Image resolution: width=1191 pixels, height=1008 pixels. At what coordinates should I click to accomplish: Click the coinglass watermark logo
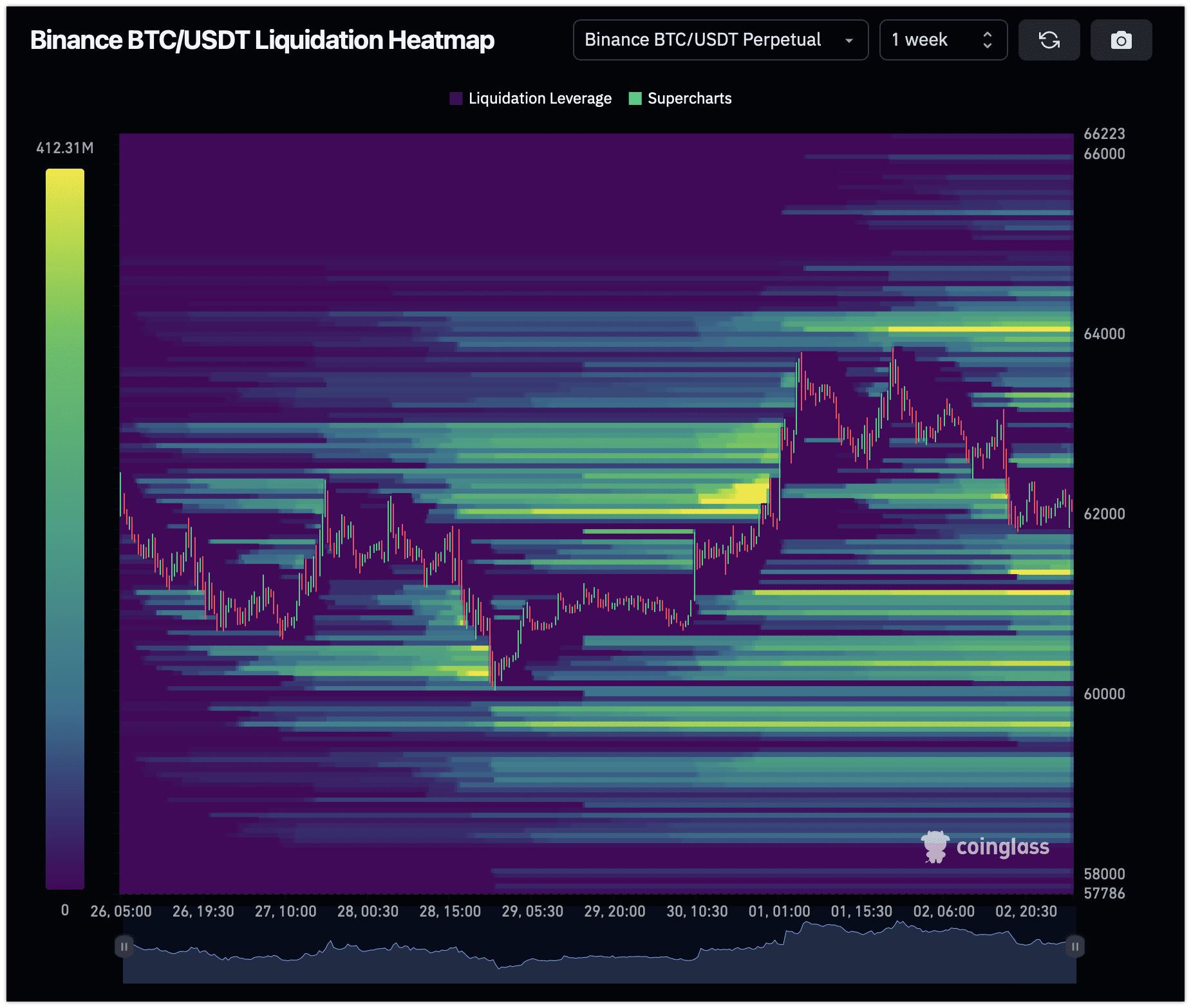coord(985,846)
